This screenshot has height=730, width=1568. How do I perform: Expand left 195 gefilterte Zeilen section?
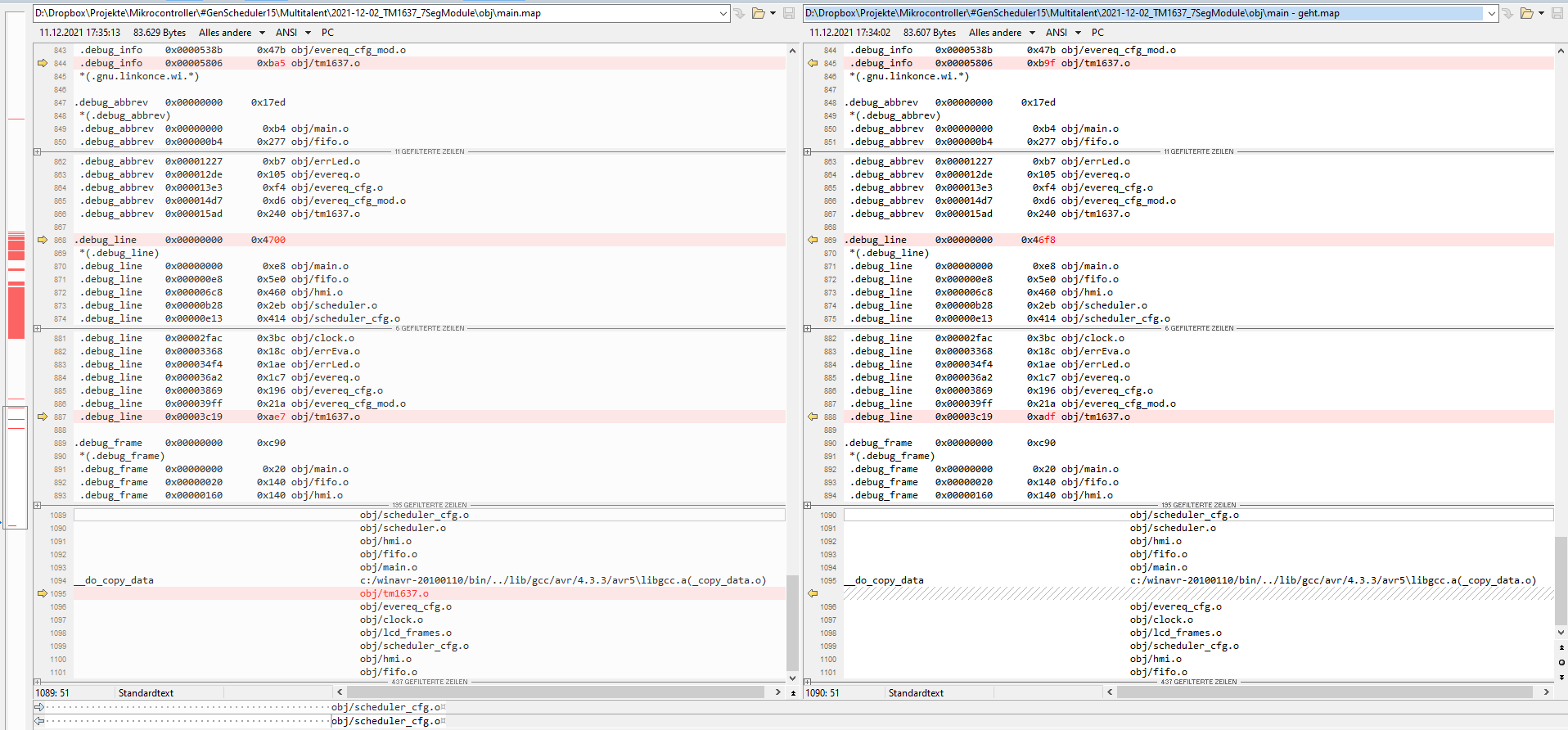[x=37, y=505]
